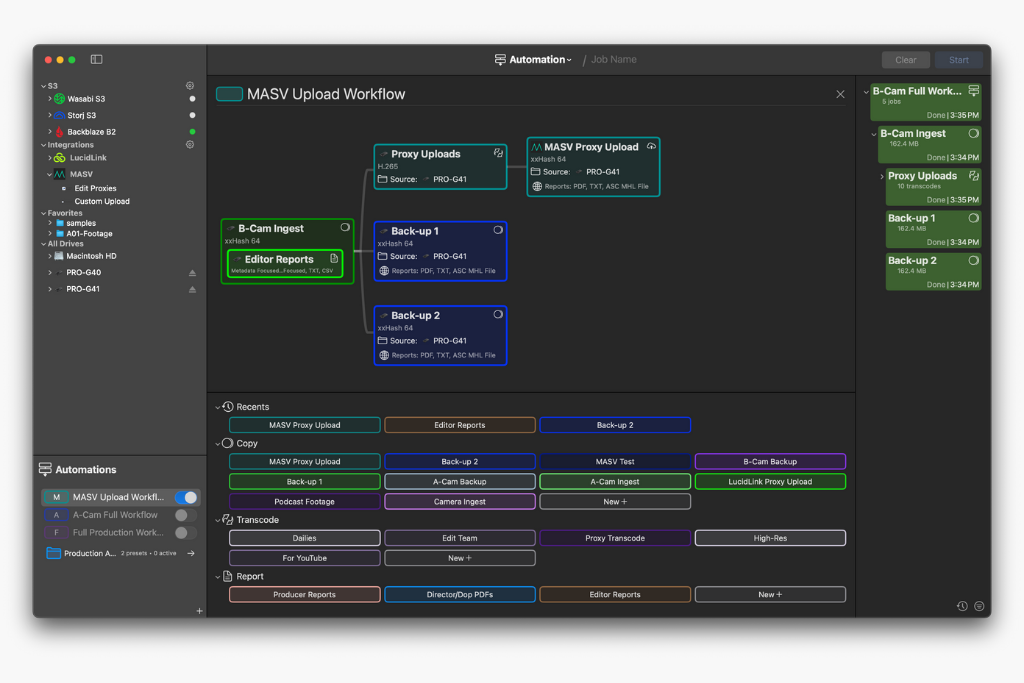Eject the PRO-G40 drive

tap(192, 273)
